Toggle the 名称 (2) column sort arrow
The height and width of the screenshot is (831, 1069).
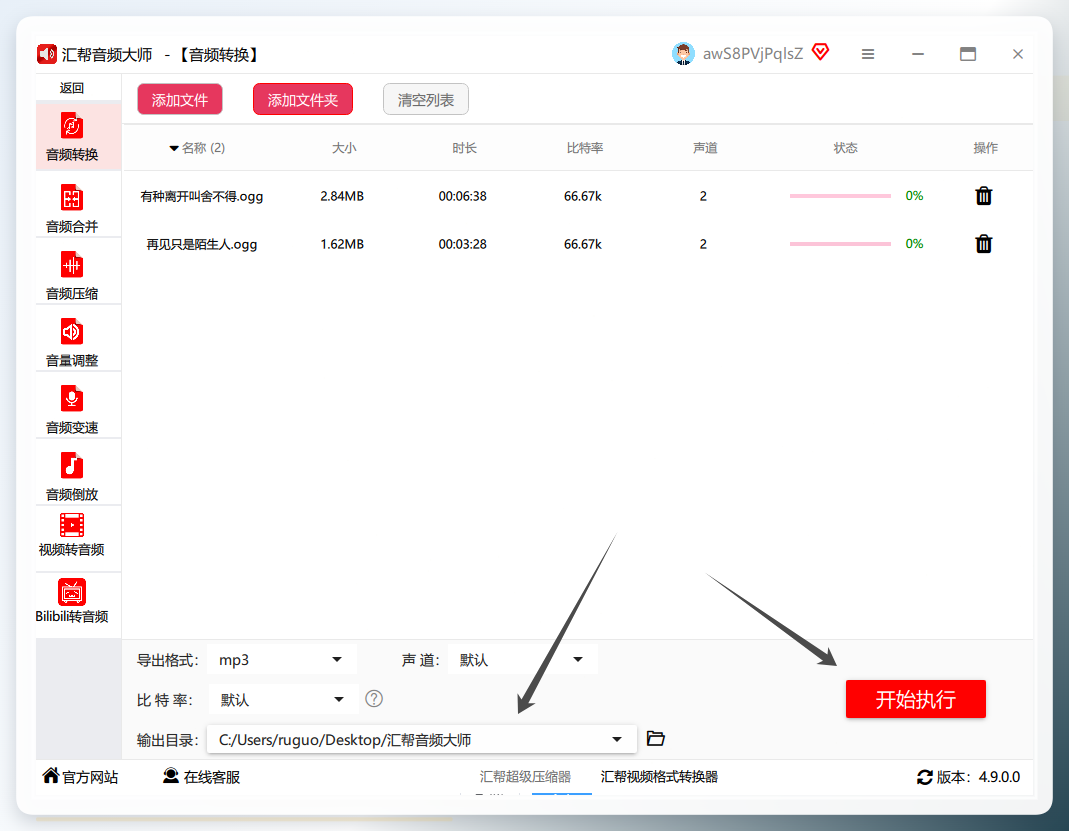(x=174, y=148)
